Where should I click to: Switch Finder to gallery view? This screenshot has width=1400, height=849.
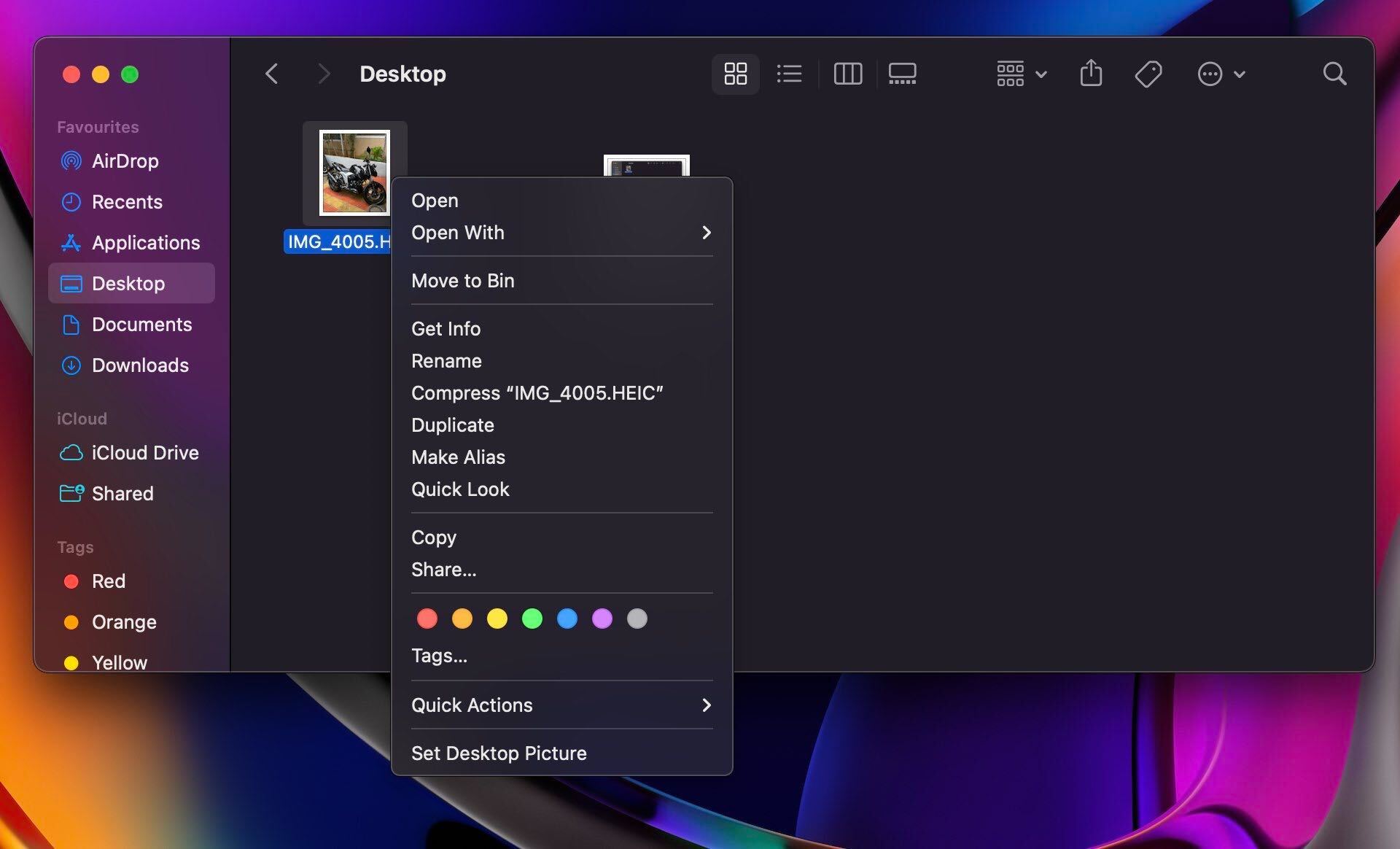point(902,74)
